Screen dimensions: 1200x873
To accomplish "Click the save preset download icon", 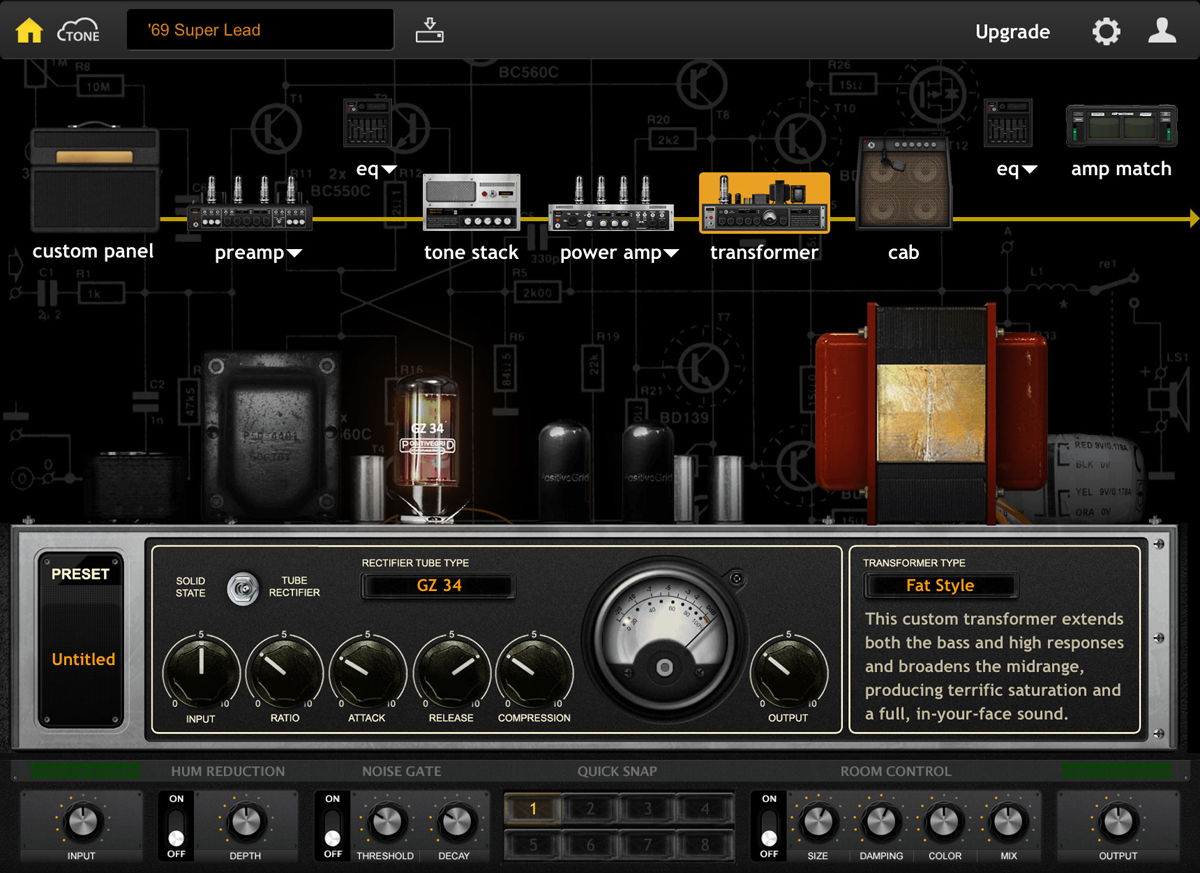I will [x=430, y=30].
